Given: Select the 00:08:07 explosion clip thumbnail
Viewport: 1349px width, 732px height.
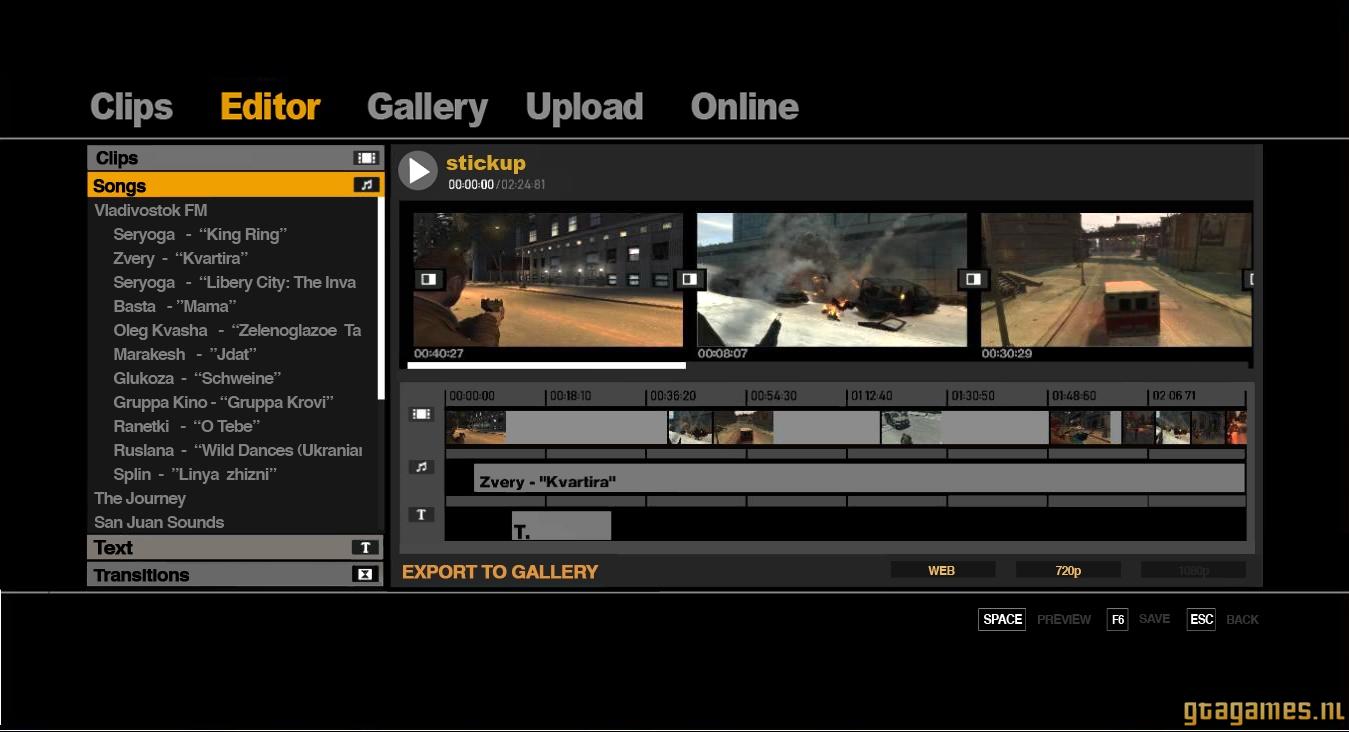Looking at the screenshot, I should point(832,279).
